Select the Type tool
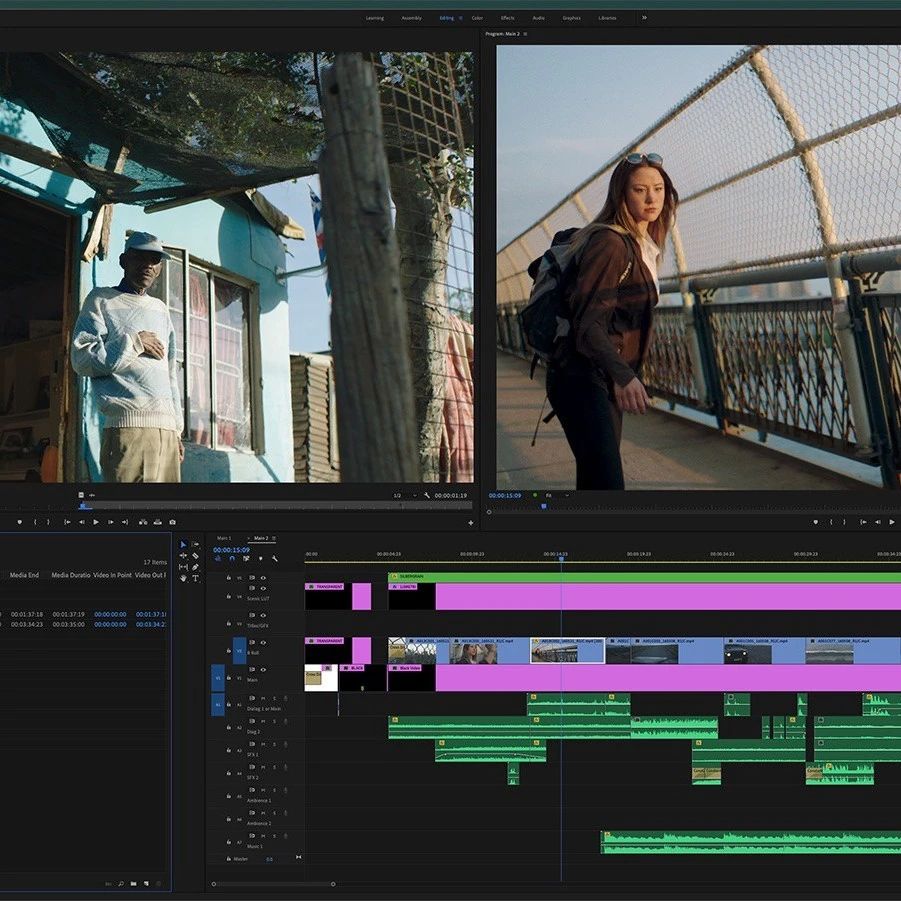 [x=196, y=579]
